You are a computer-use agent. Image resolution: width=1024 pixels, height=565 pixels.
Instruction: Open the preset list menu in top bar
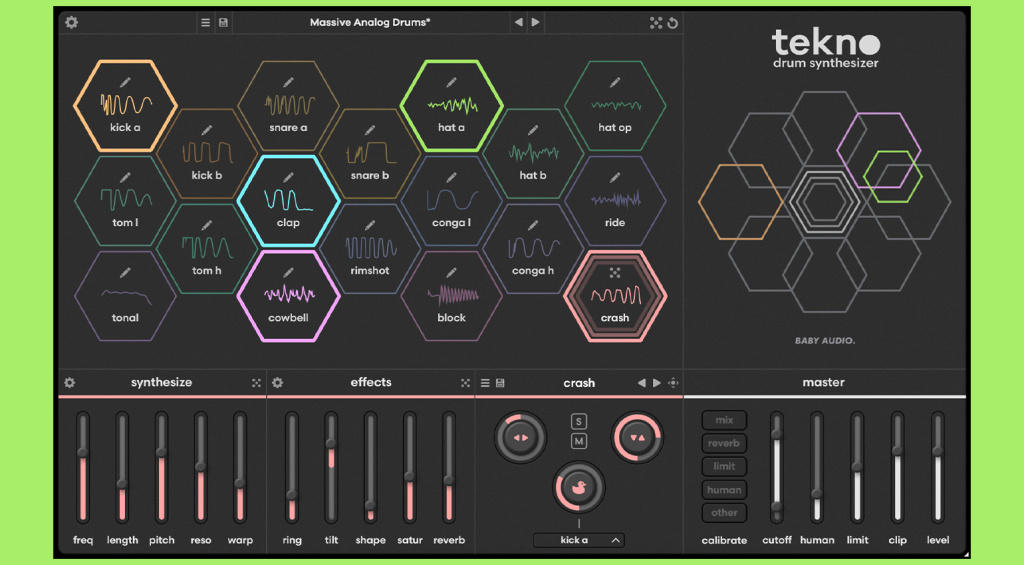(205, 22)
